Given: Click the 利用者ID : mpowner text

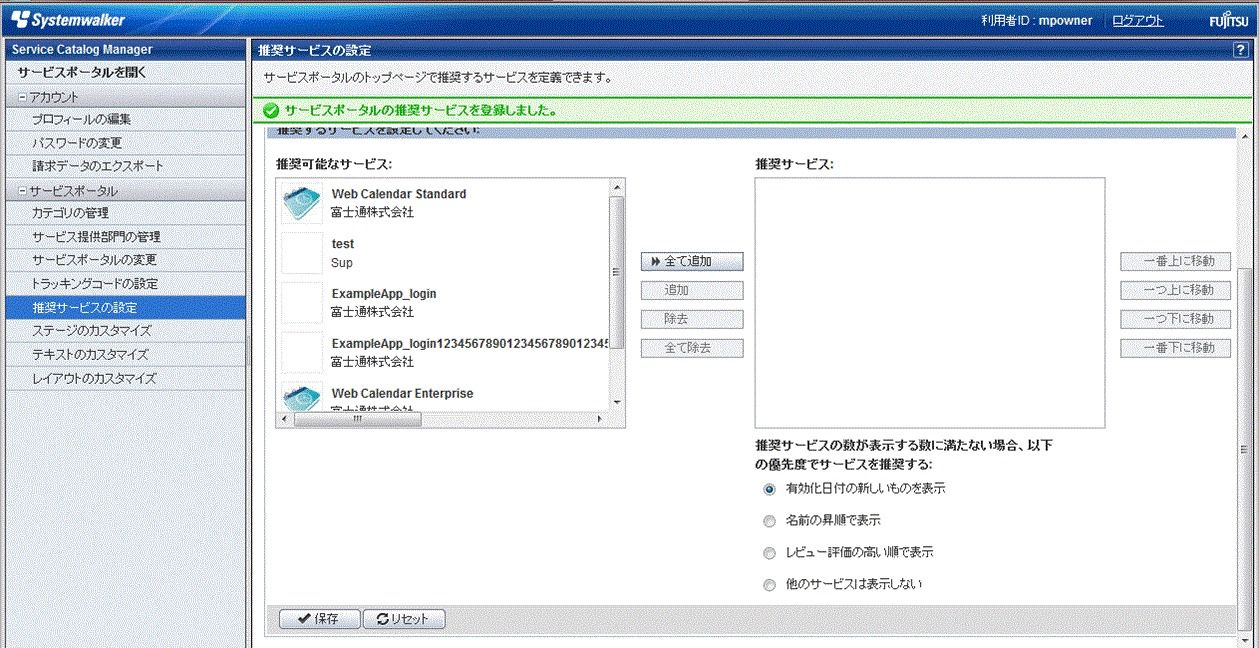Looking at the screenshot, I should [1036, 21].
